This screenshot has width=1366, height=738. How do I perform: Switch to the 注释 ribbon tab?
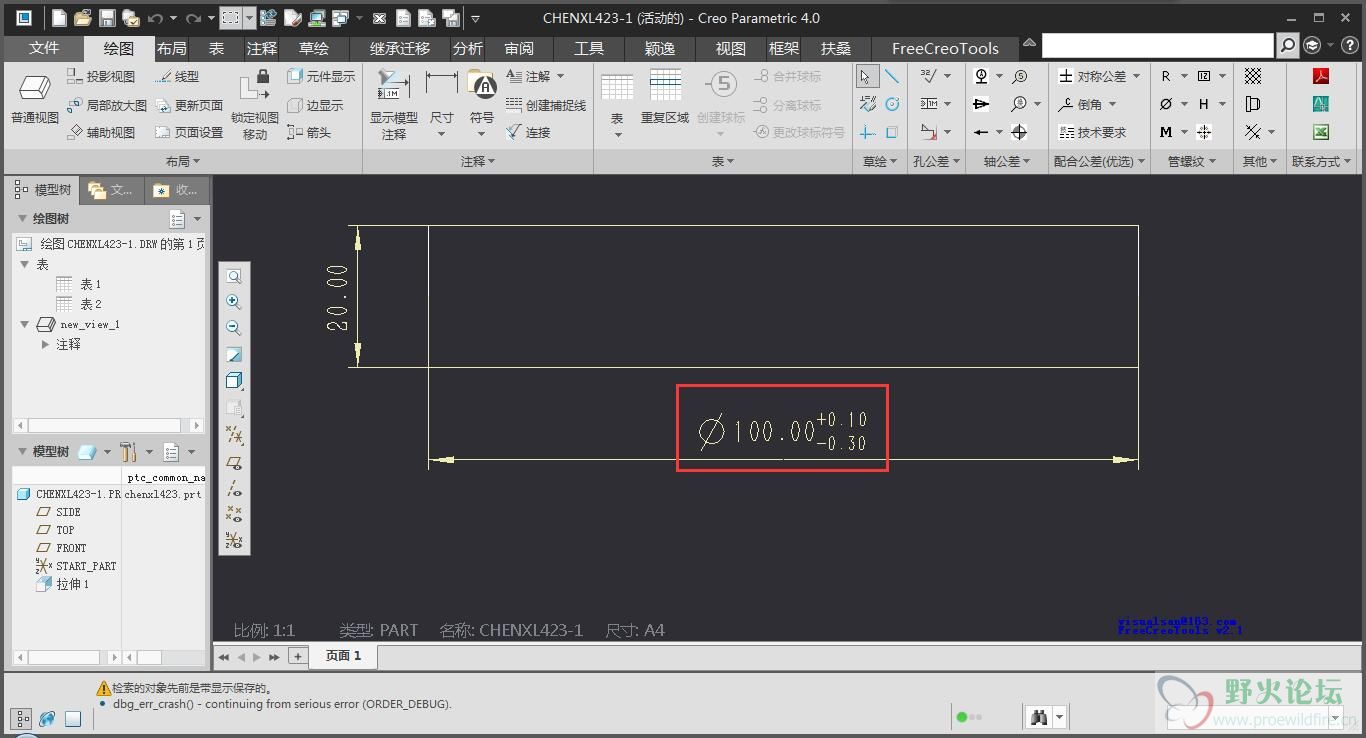click(262, 48)
